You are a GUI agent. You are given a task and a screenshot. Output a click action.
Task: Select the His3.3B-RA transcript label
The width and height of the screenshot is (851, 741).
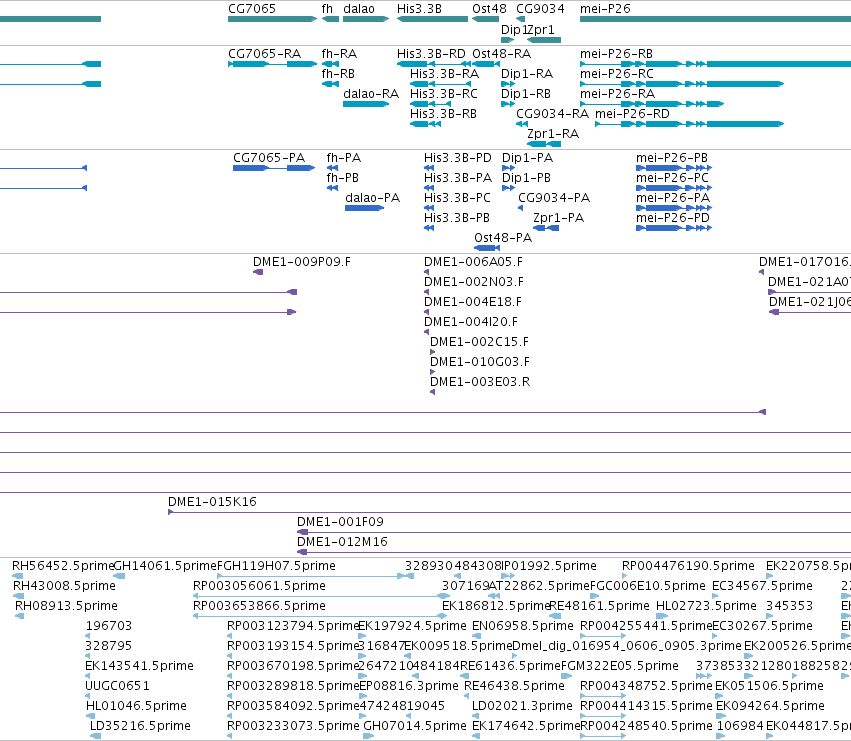pos(444,74)
